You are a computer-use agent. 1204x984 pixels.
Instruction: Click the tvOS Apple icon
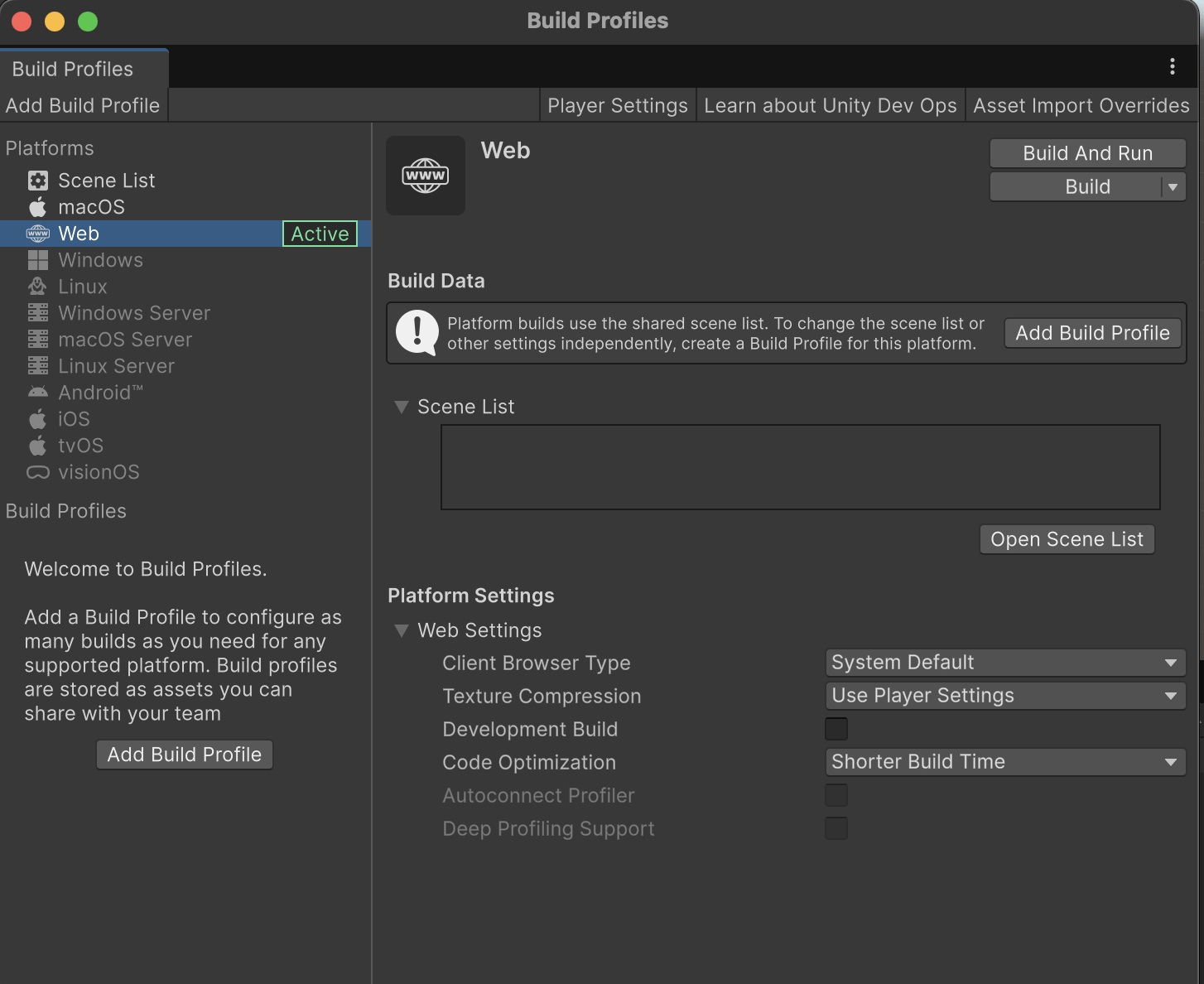tap(38, 446)
